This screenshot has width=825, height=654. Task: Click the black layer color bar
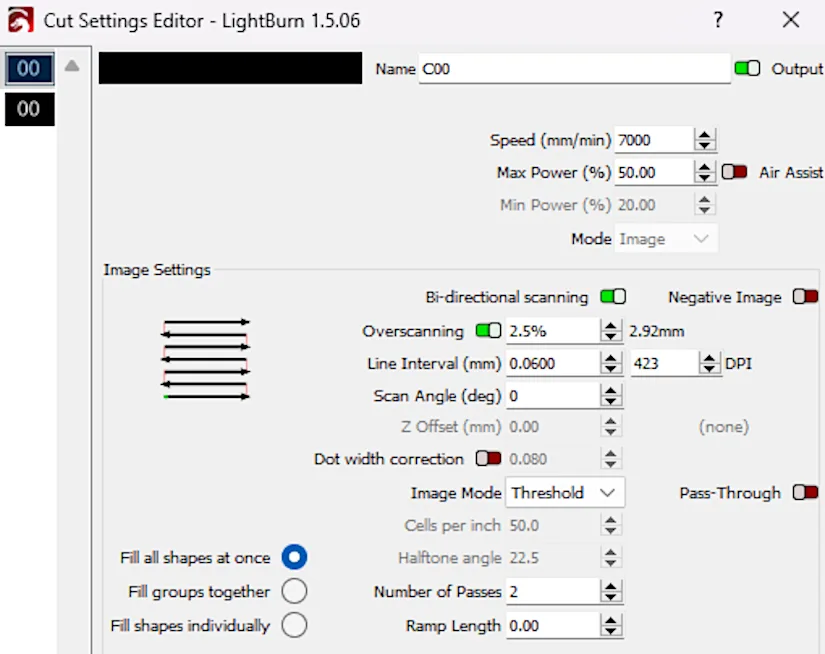tap(230, 68)
